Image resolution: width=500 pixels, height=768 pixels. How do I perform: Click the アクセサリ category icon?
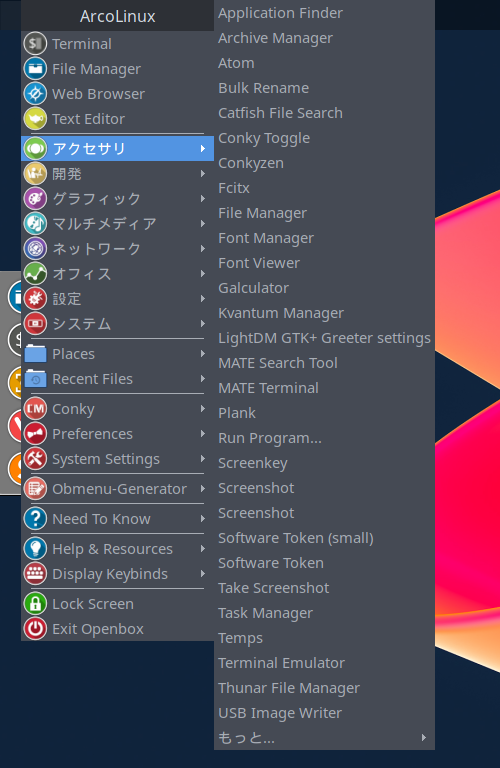35,148
